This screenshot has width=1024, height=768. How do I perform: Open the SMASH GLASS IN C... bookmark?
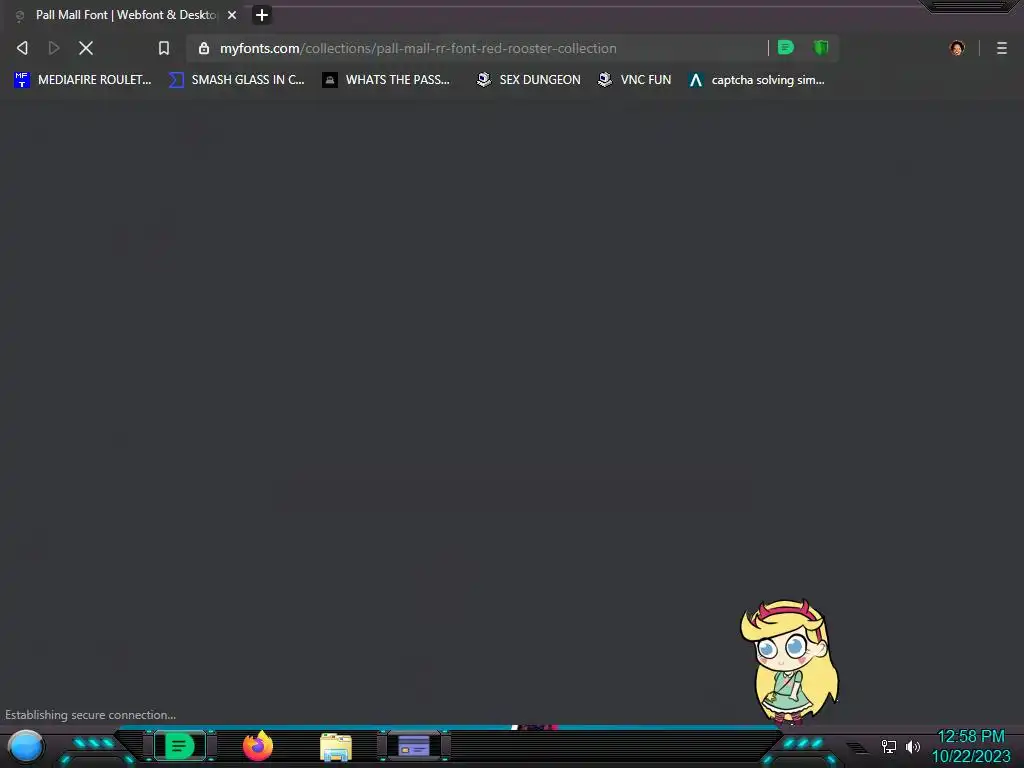pos(237,80)
